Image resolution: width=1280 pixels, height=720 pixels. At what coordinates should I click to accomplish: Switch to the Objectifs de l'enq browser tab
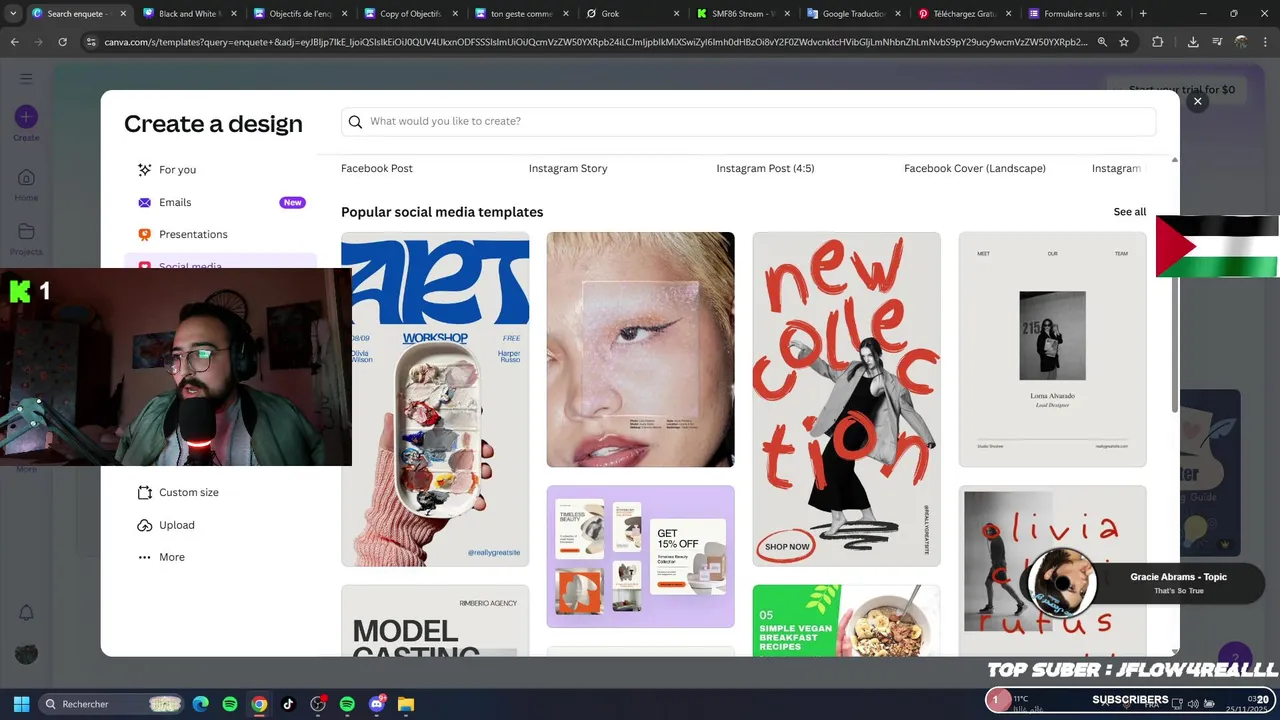[299, 14]
